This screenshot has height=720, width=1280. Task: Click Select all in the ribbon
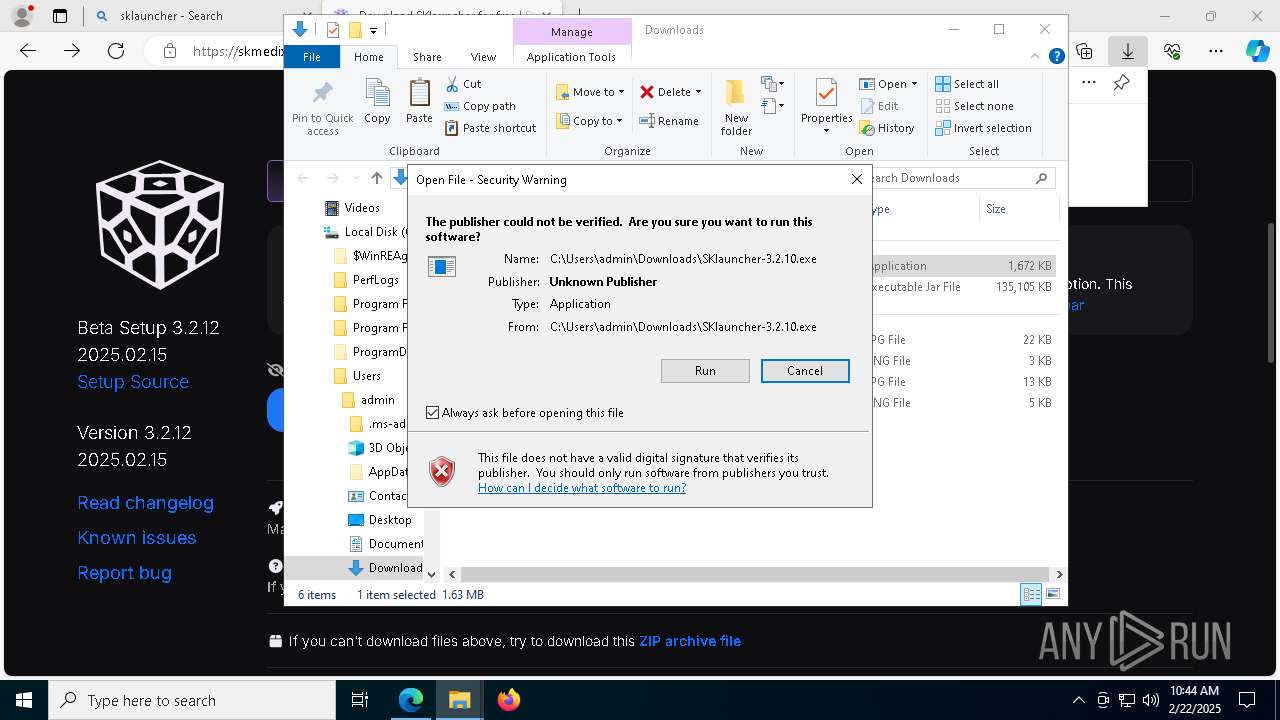click(967, 84)
